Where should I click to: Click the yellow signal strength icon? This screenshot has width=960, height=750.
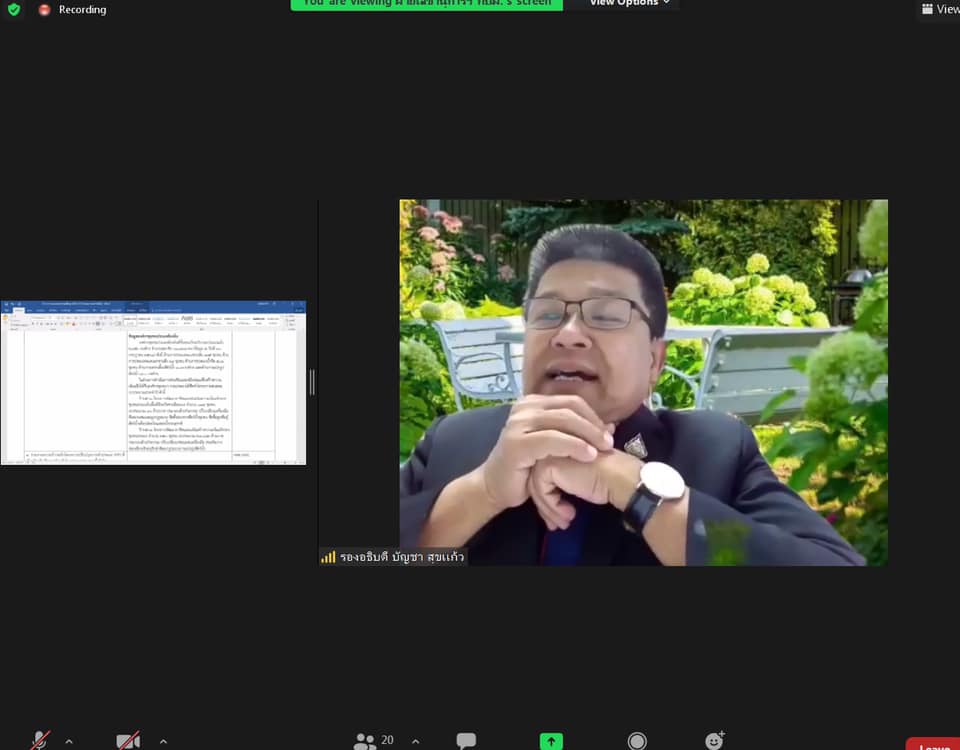(328, 557)
